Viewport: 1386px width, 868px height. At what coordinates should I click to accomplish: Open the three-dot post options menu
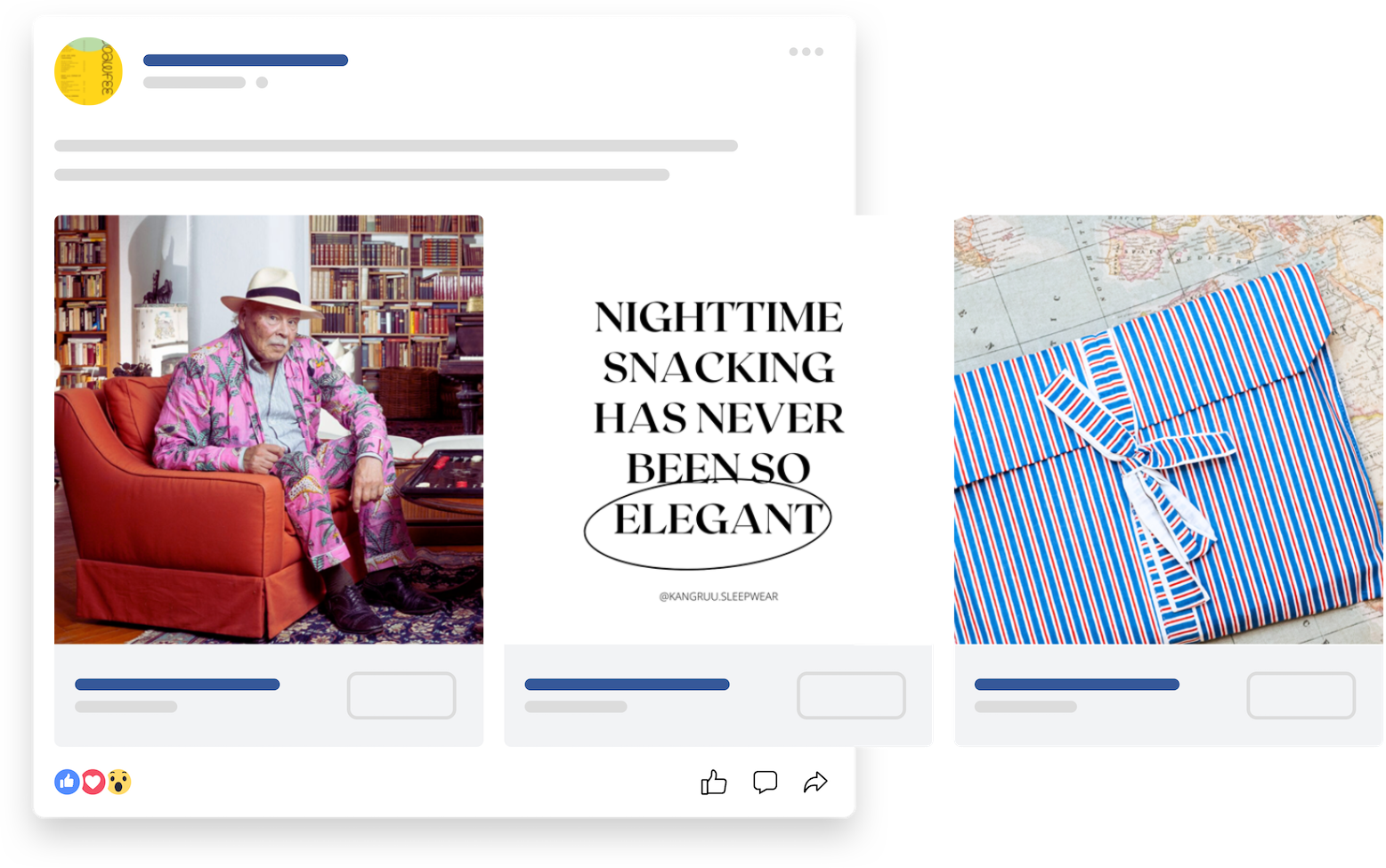[806, 52]
